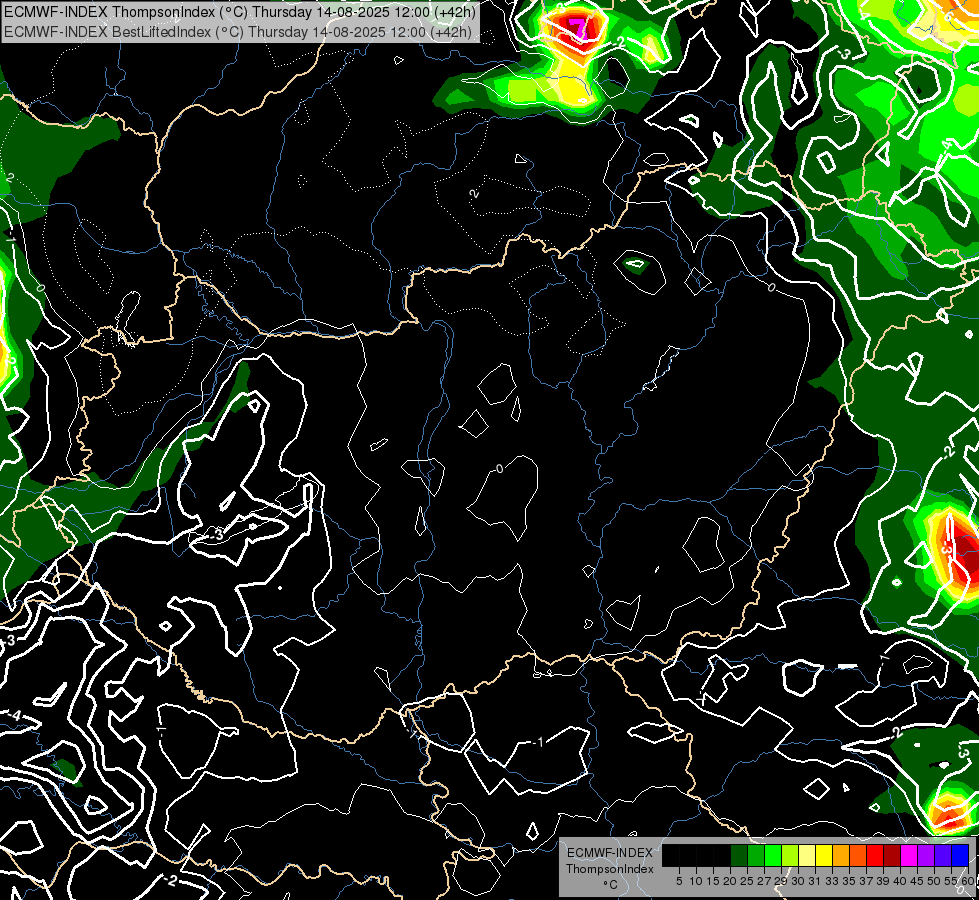The height and width of the screenshot is (900, 979).
Task: Click legend tick label 60
Action: [968, 881]
